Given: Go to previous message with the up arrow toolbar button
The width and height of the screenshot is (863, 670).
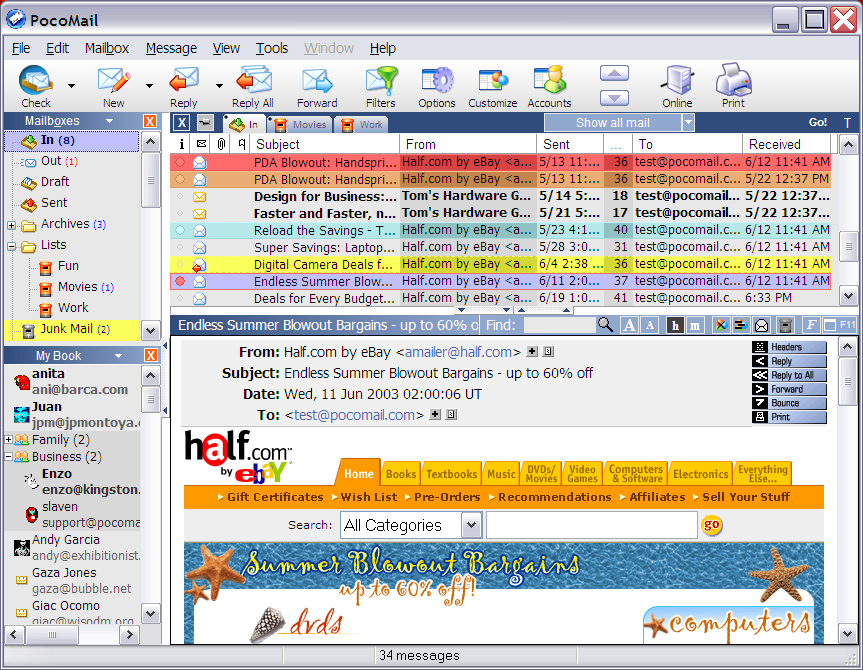Looking at the screenshot, I should tap(614, 73).
